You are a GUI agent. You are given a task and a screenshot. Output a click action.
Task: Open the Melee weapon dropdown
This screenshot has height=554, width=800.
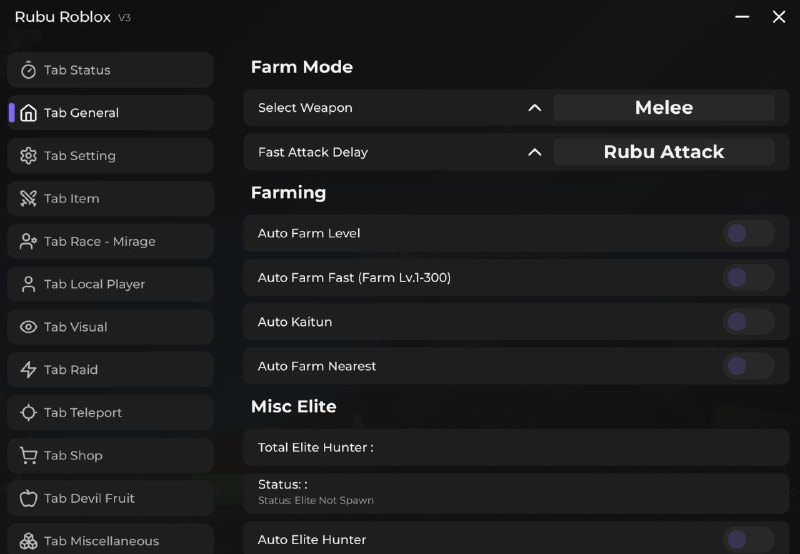pos(663,108)
